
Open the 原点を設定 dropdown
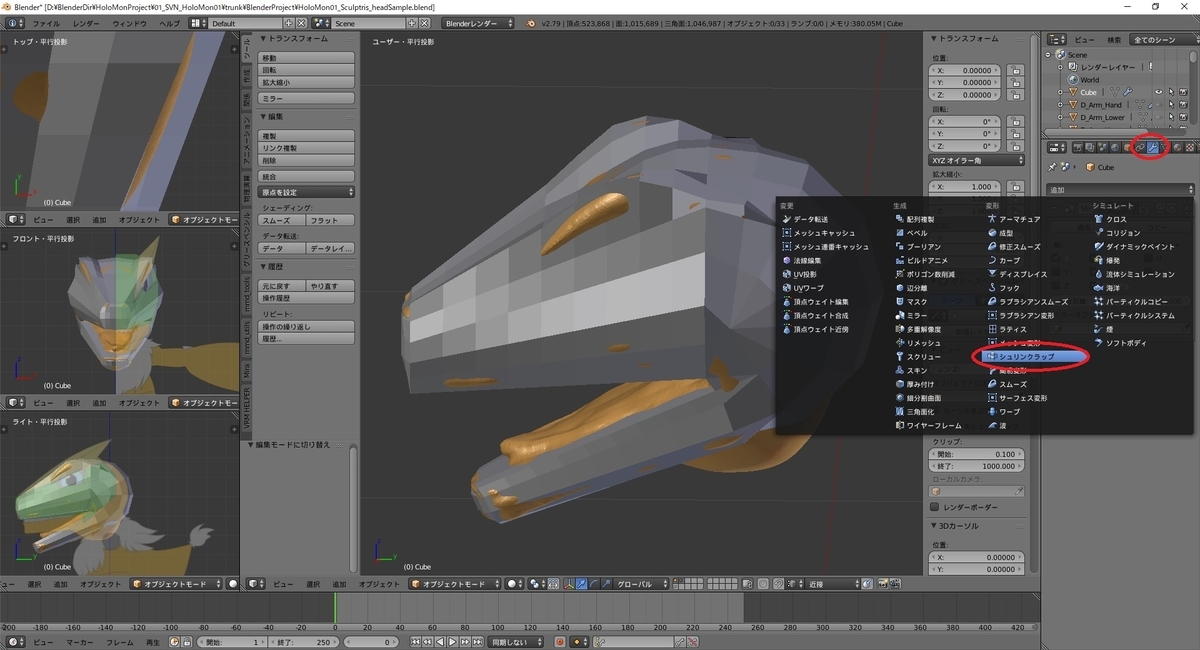point(307,192)
